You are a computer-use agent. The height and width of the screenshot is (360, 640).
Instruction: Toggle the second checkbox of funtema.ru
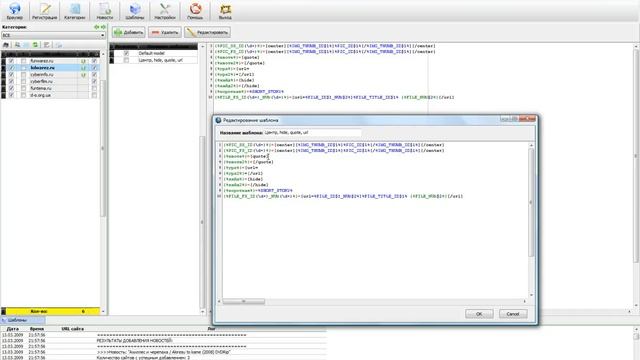24,89
